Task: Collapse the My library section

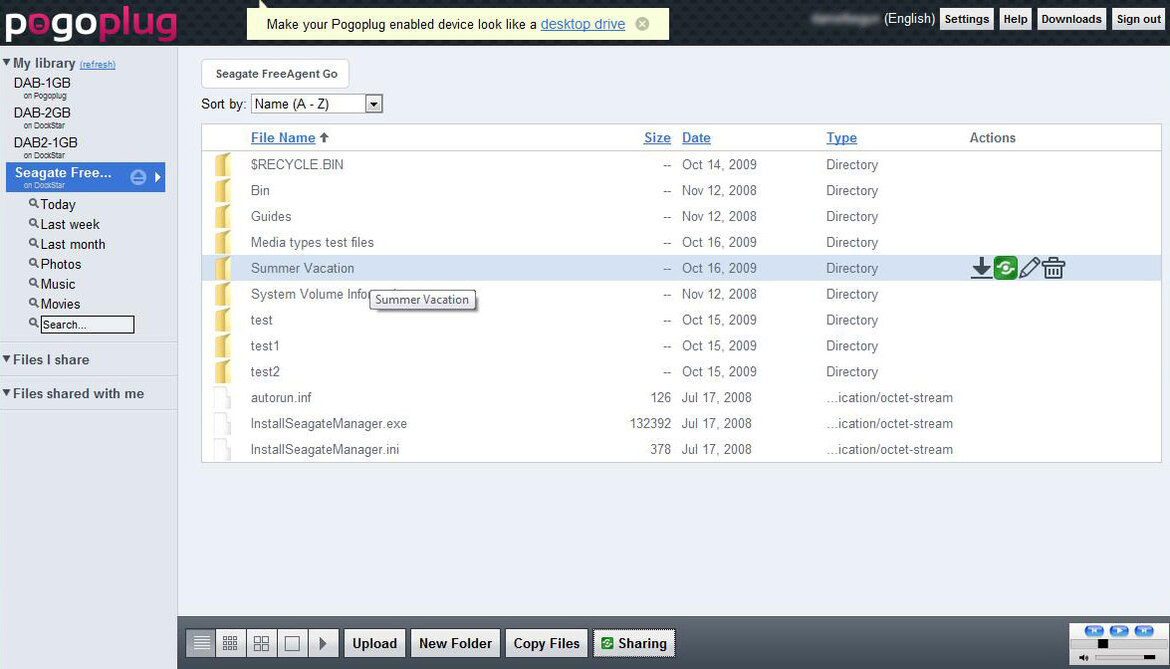Action: pos(7,63)
